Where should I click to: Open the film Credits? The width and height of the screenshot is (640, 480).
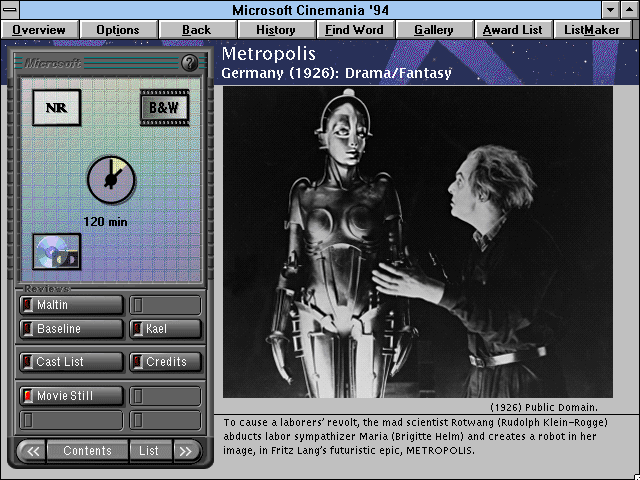click(165, 362)
